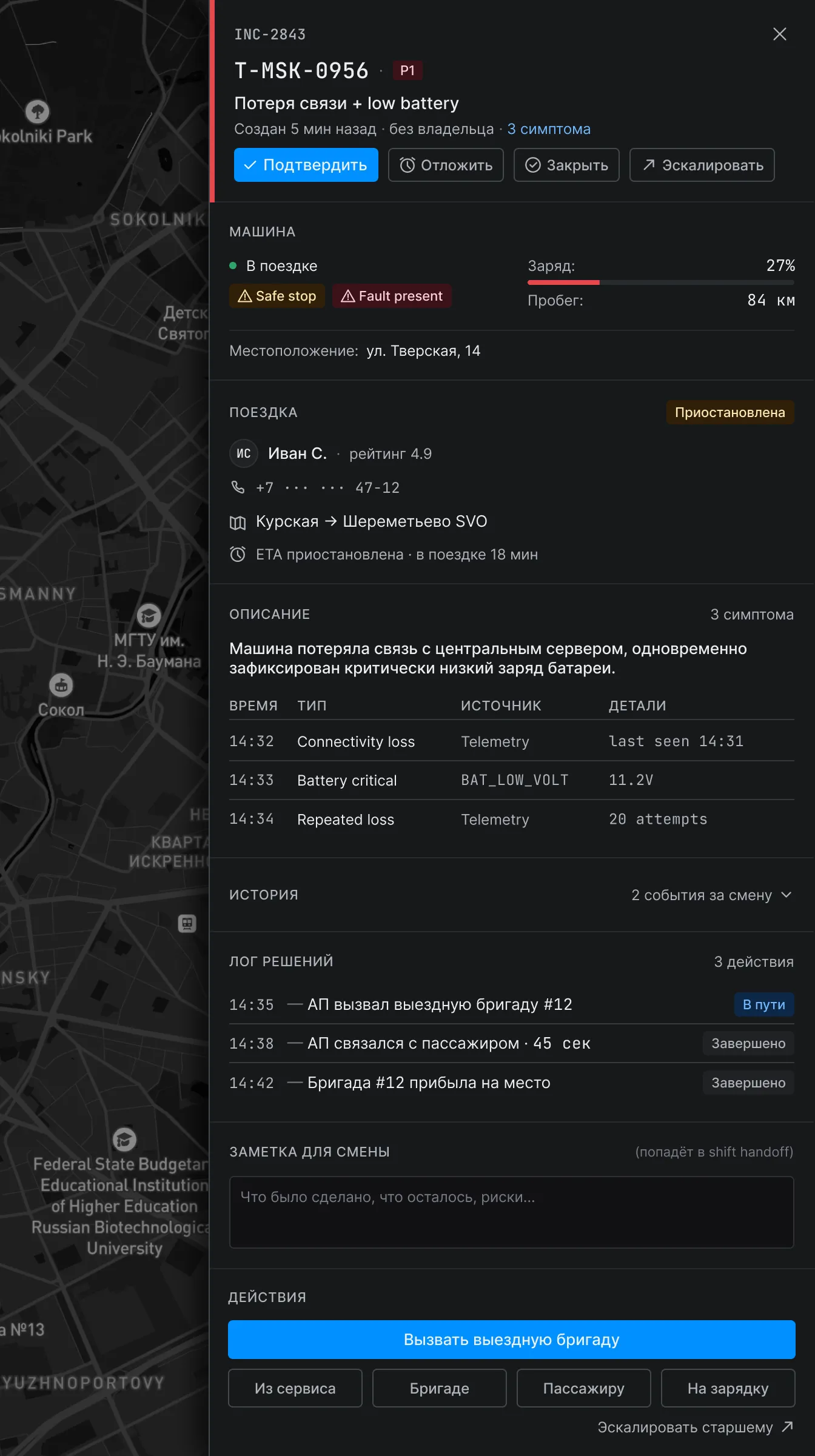Click the Из сервиса action button
The height and width of the screenshot is (1456, 815).
(x=295, y=1388)
